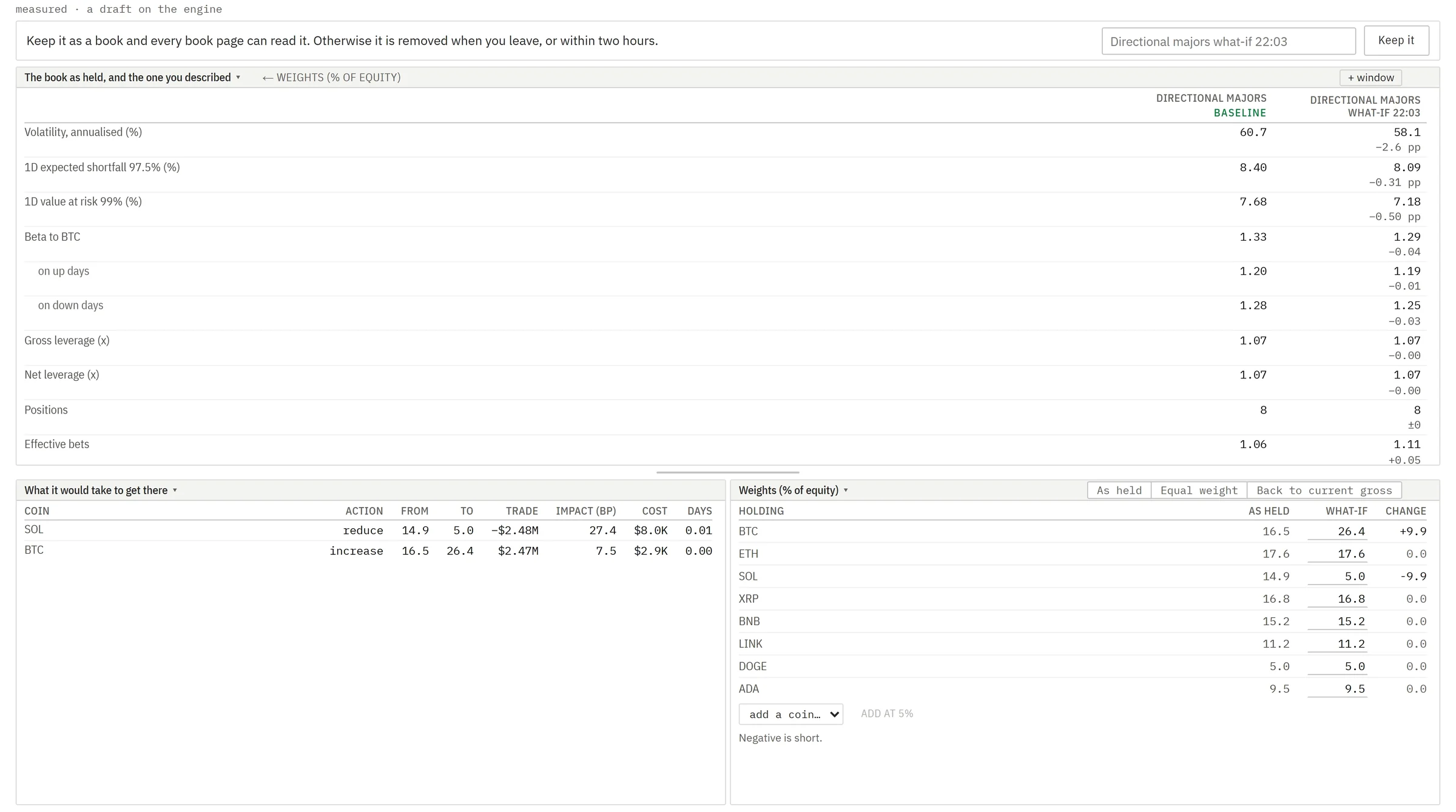Viewport: 1456px width, 812px height.
Task: Click the WHAT-IF 22:03 column header
Action: point(1364,106)
